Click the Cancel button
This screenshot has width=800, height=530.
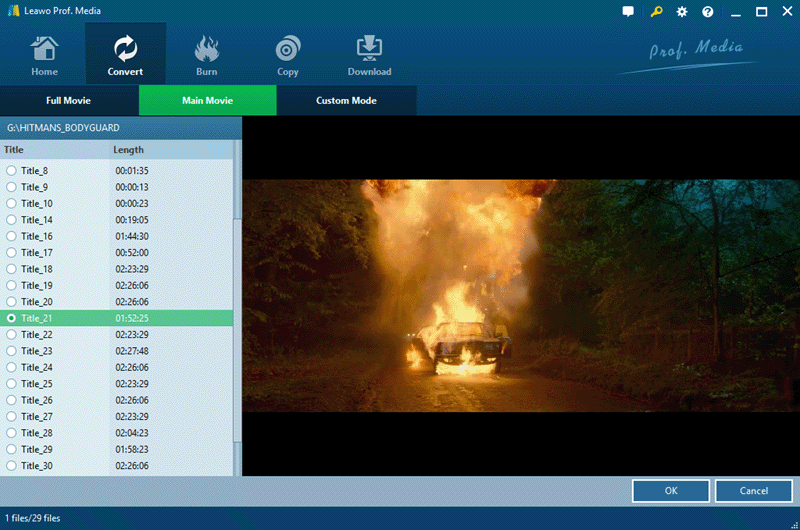(754, 491)
